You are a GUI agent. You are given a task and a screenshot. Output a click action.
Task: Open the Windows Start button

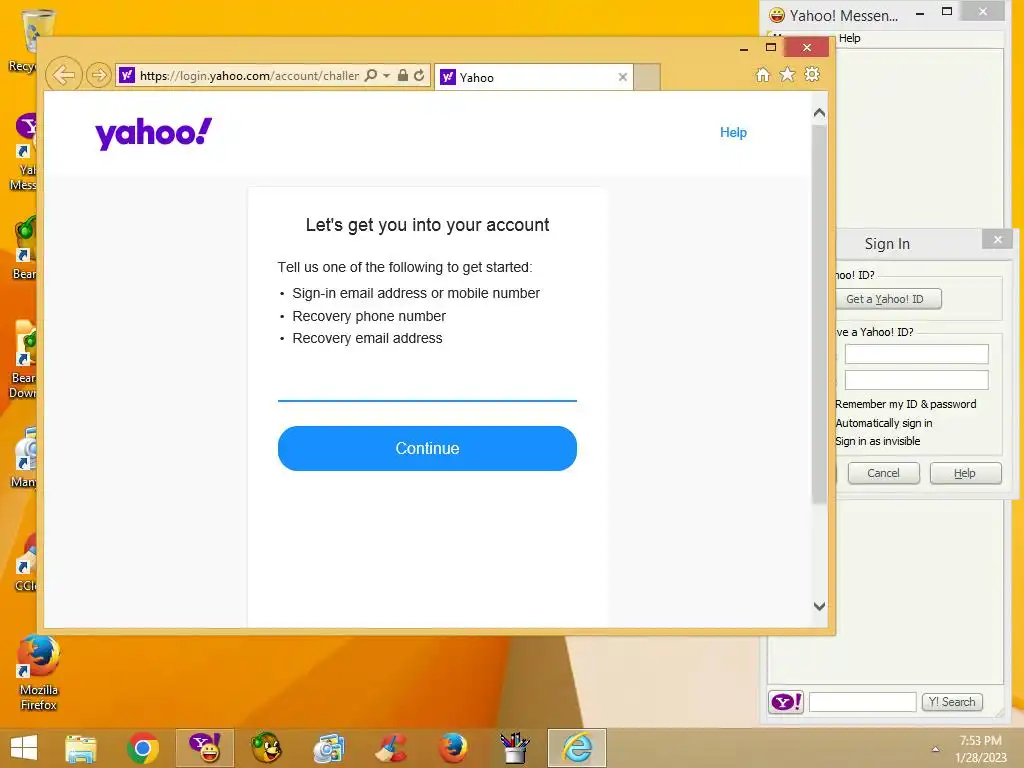click(x=24, y=748)
